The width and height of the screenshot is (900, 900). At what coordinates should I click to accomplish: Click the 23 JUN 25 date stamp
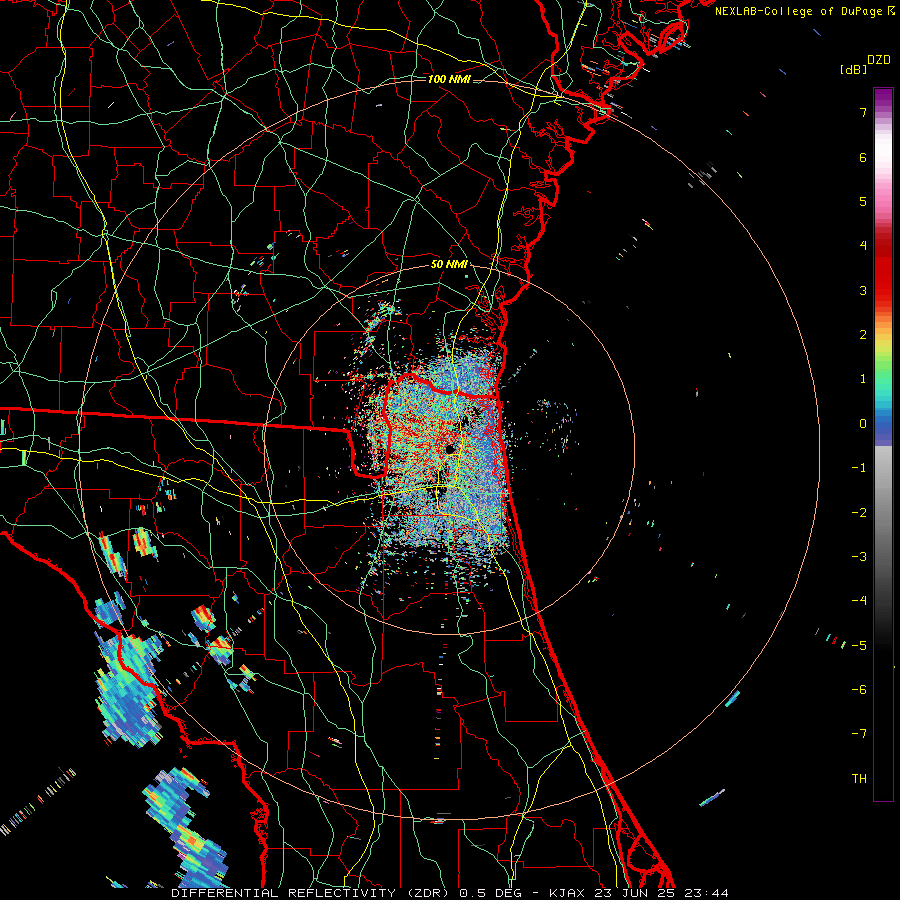634,893
